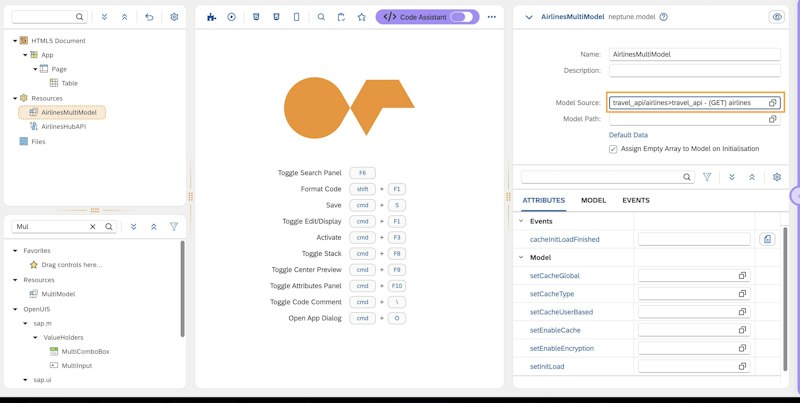Collapse all attribute groups
Screen dimensions: 800x403
click(x=752, y=177)
